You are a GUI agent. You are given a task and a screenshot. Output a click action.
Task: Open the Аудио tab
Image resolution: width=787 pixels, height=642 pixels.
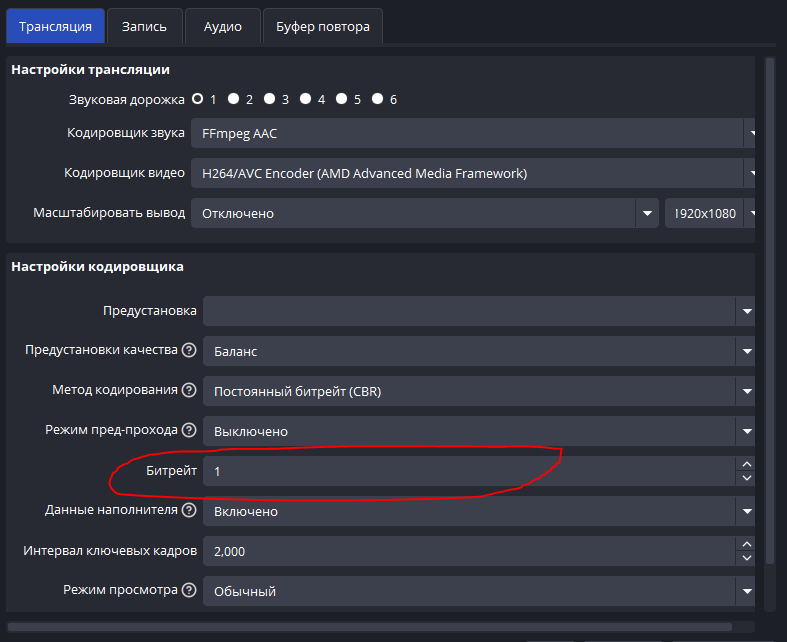222,26
